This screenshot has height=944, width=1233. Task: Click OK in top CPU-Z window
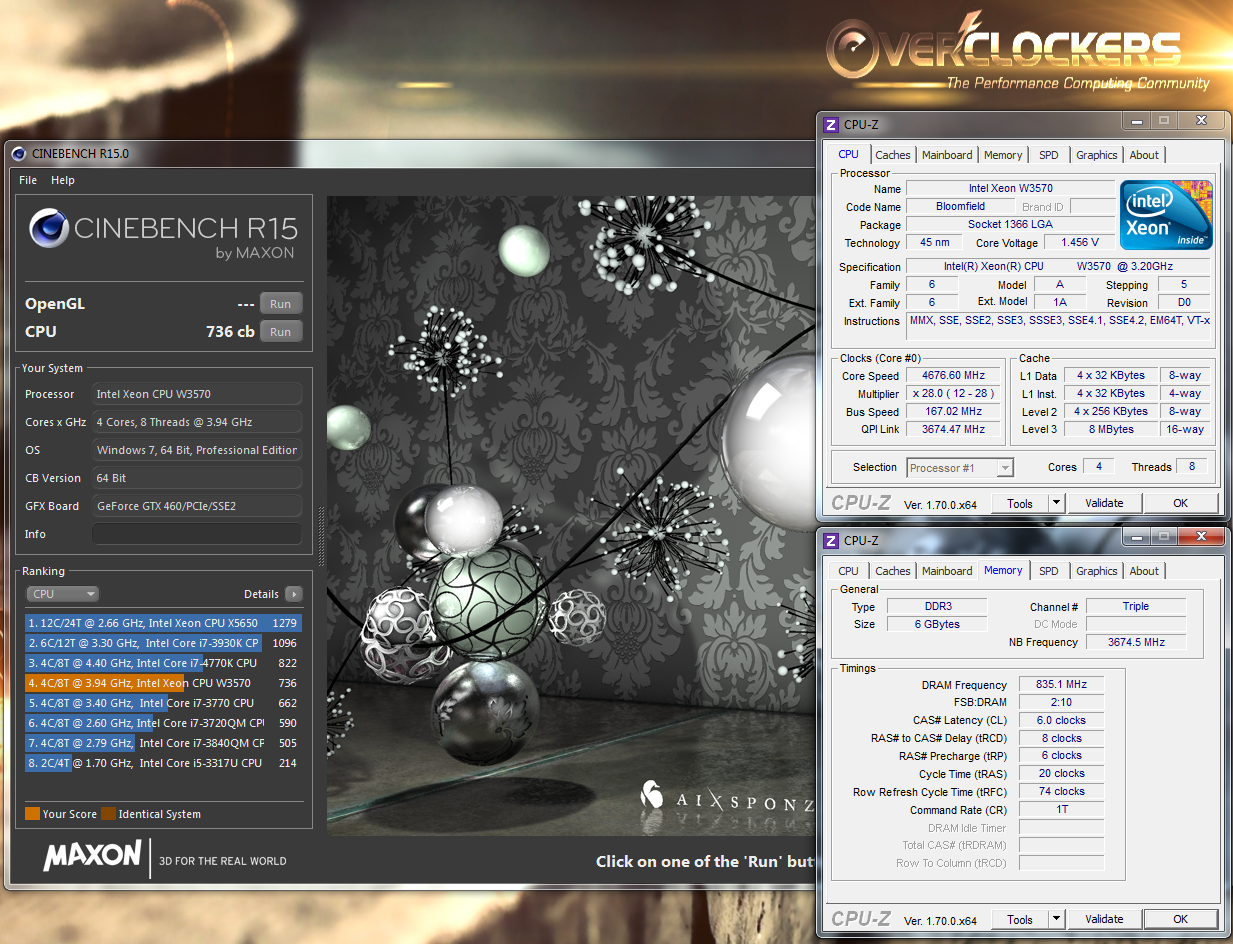click(x=1181, y=503)
